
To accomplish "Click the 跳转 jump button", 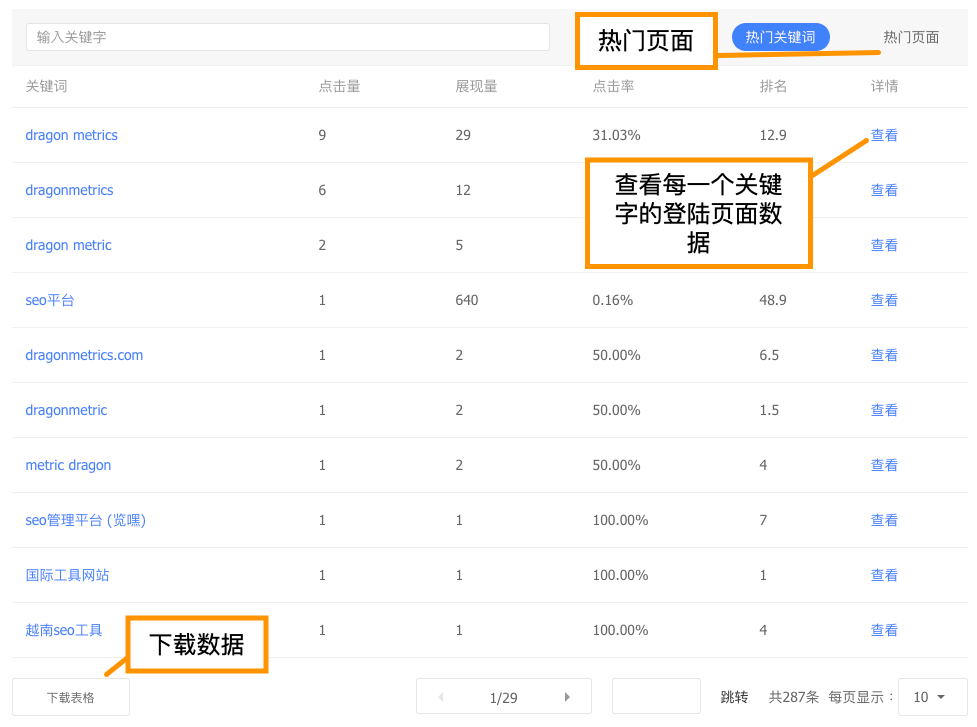I will (x=734, y=697).
